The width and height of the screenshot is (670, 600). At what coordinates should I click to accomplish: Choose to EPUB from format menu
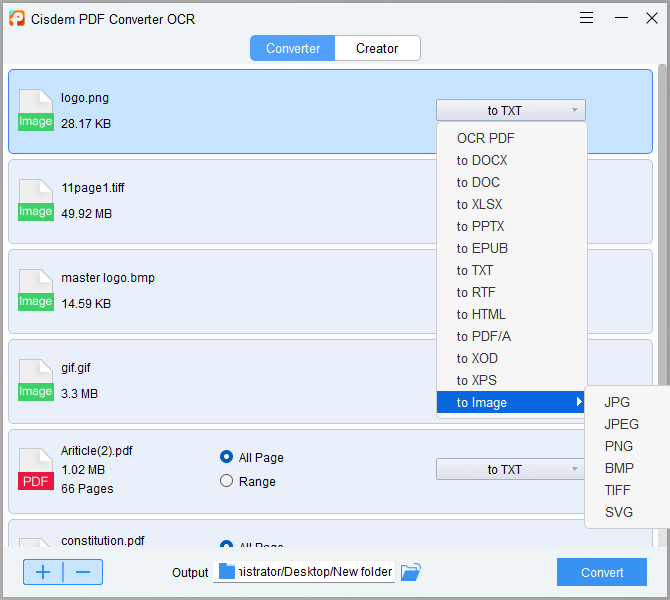[511, 248]
